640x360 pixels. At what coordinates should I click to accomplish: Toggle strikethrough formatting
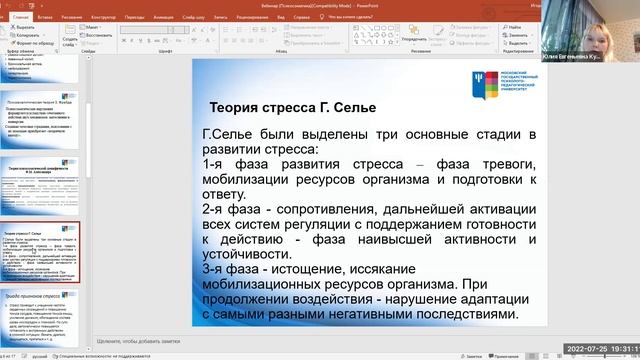pos(157,41)
